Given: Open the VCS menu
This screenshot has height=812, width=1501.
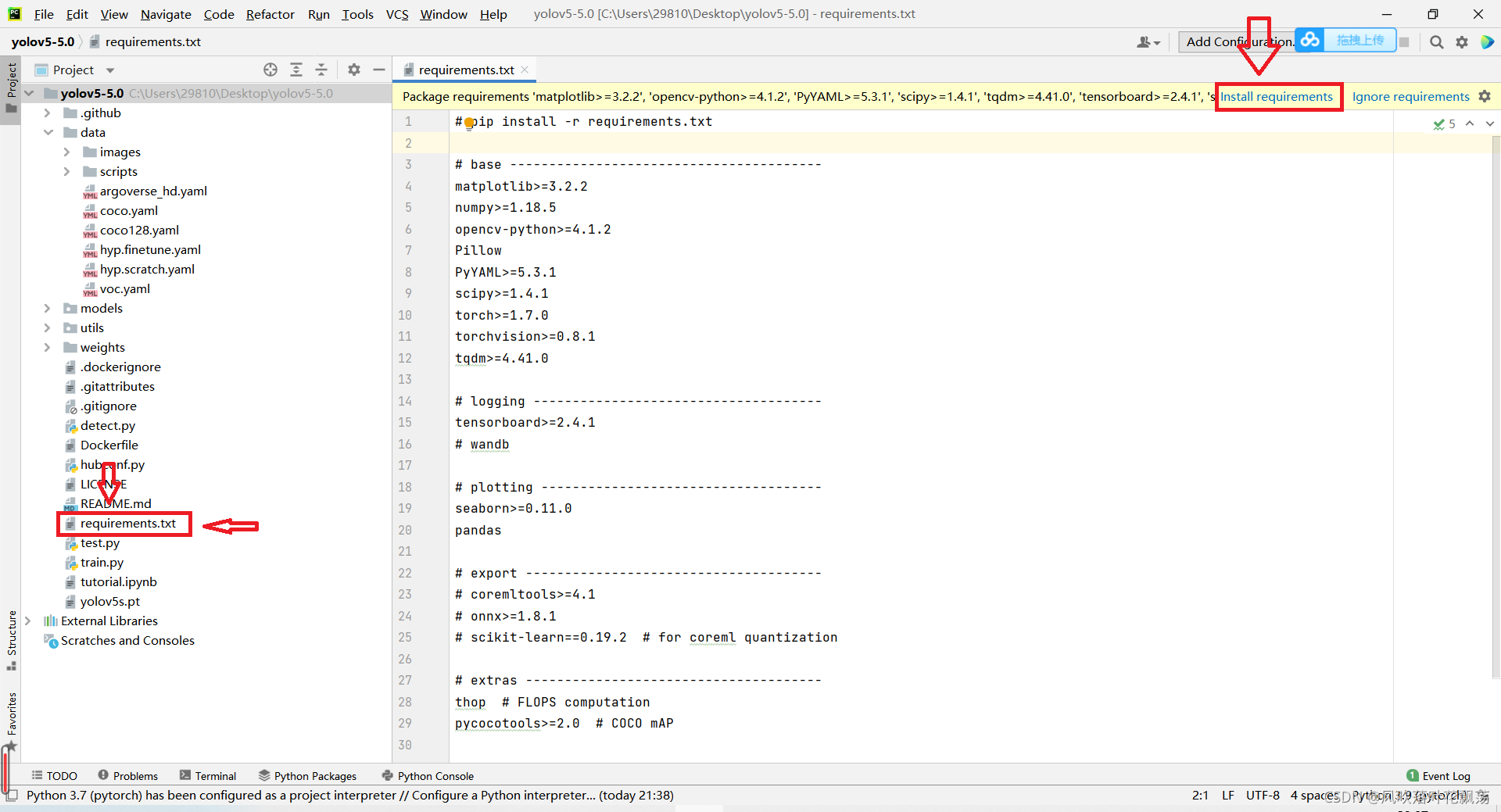Looking at the screenshot, I should click(397, 14).
